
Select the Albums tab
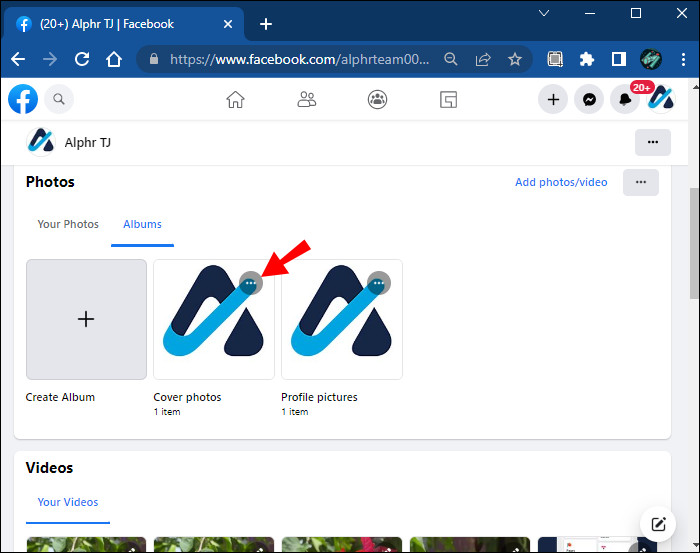coord(142,224)
